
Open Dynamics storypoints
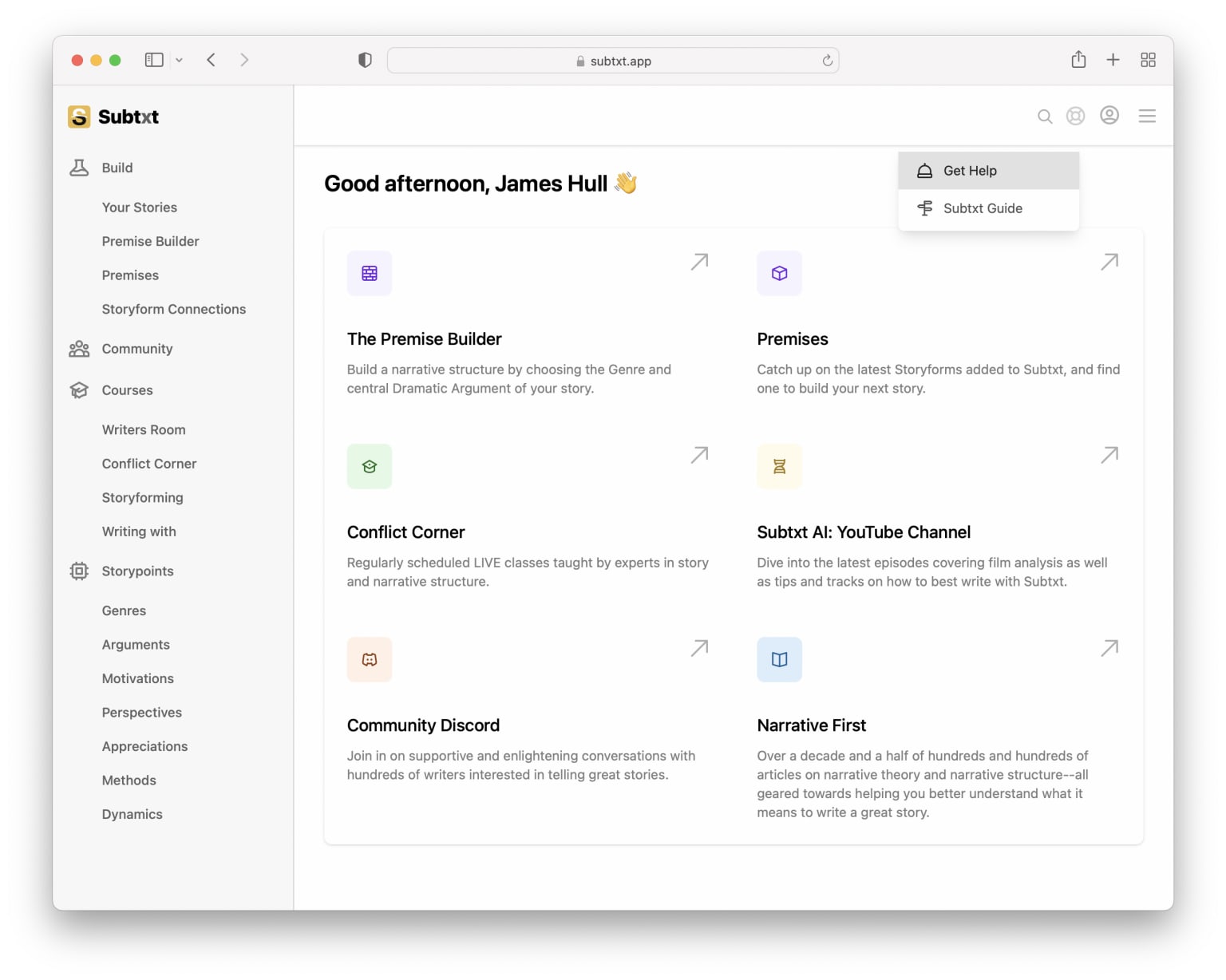(x=132, y=815)
